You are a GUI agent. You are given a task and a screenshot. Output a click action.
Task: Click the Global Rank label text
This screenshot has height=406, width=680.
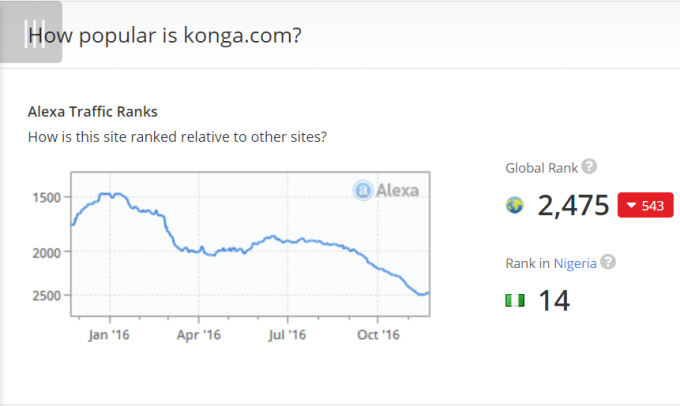[542, 168]
